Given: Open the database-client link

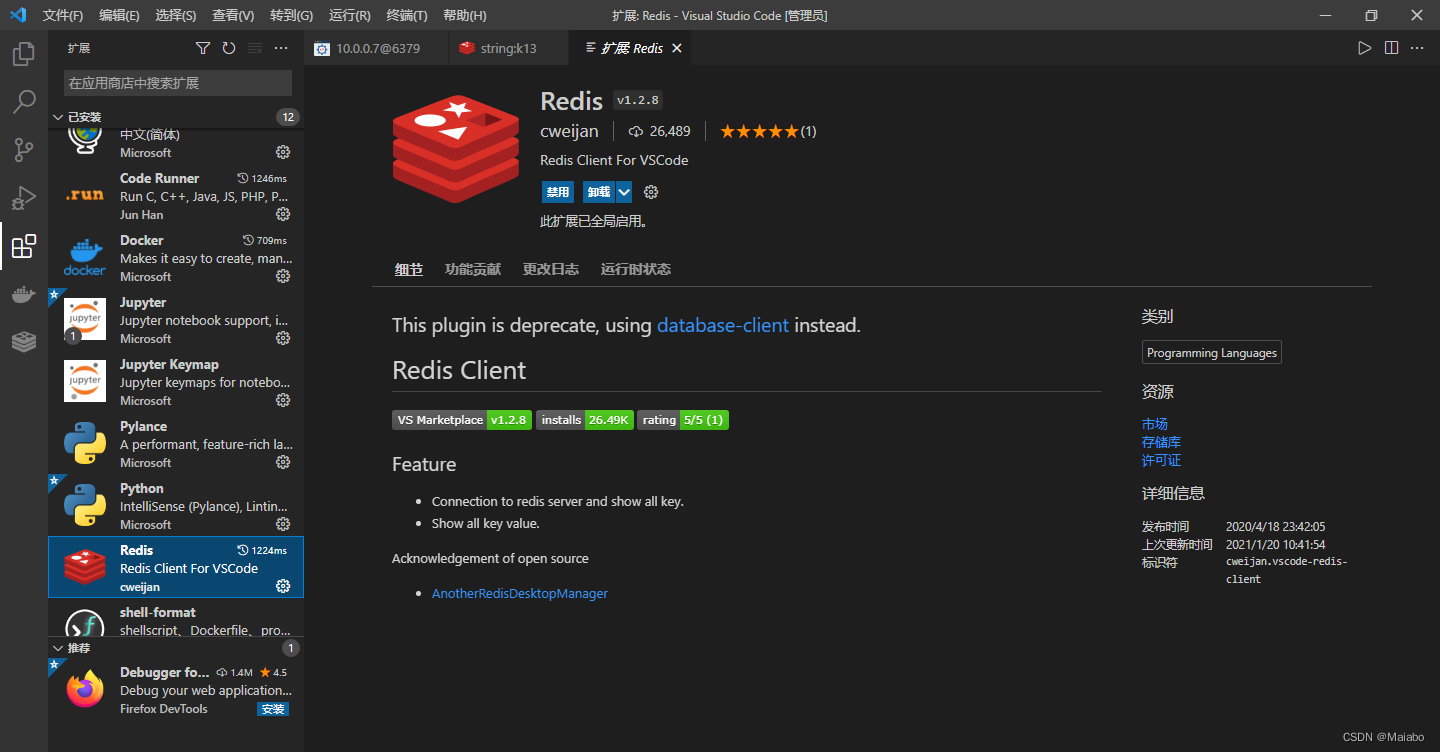Looking at the screenshot, I should [723, 325].
